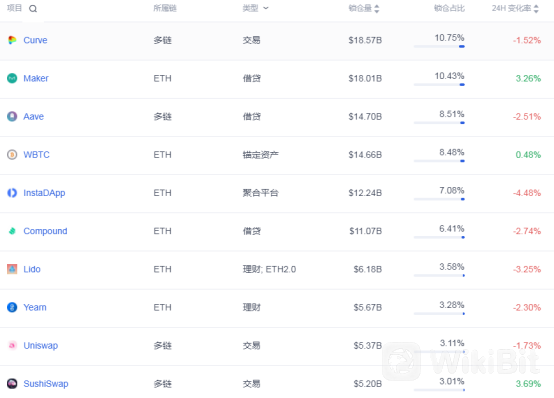Screen dimensions: 554x398
Task: Open the Curve project link
Action: pos(35,40)
